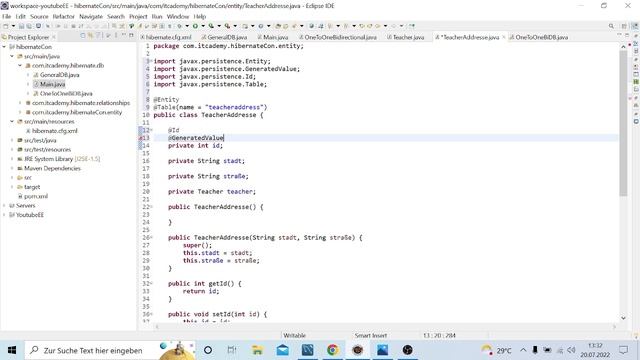
Task: Collapse the com.itcademy.hibernate.db package
Action: coord(20,66)
